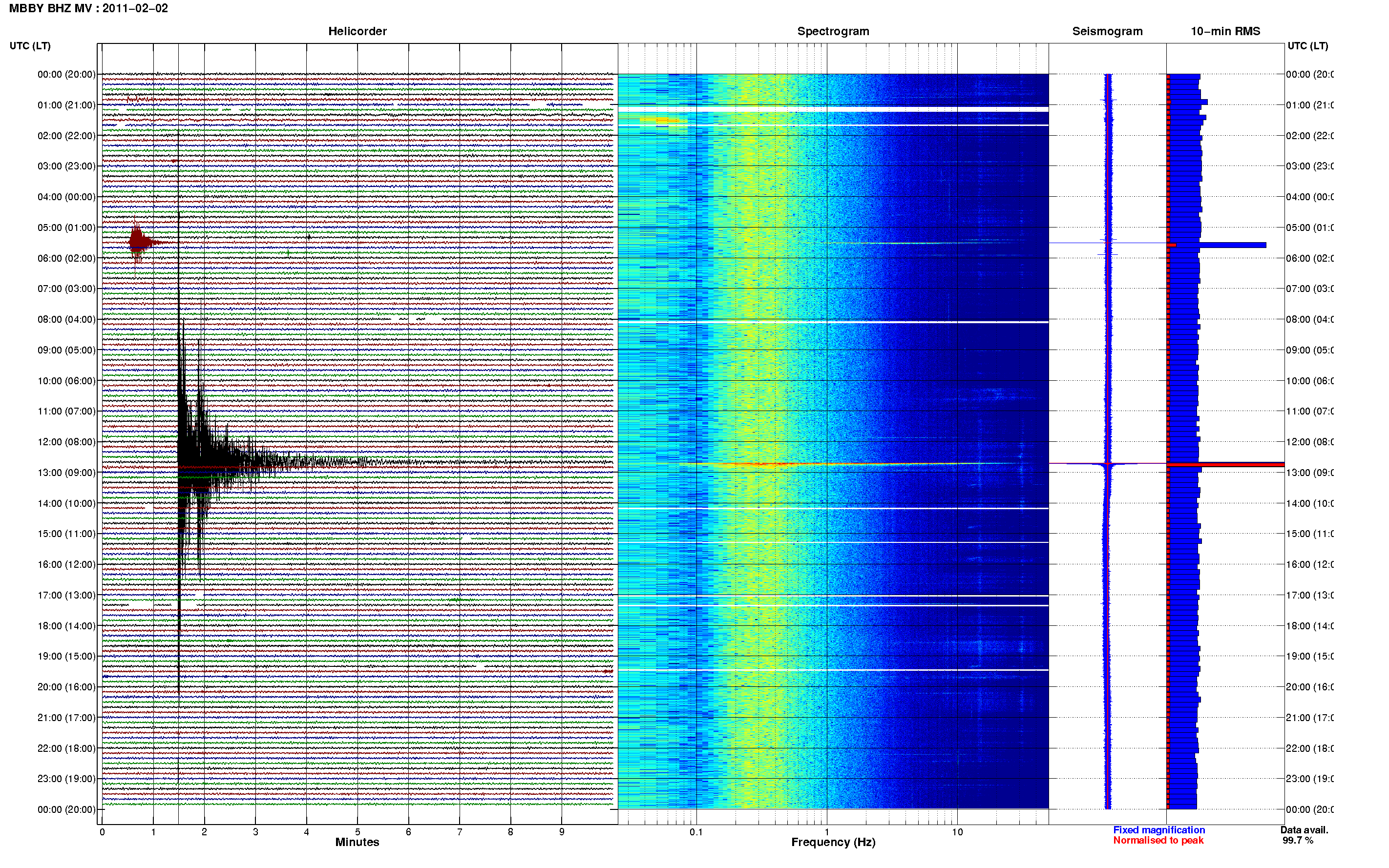Click the left "15:00 (11:00)" time label

(x=66, y=533)
